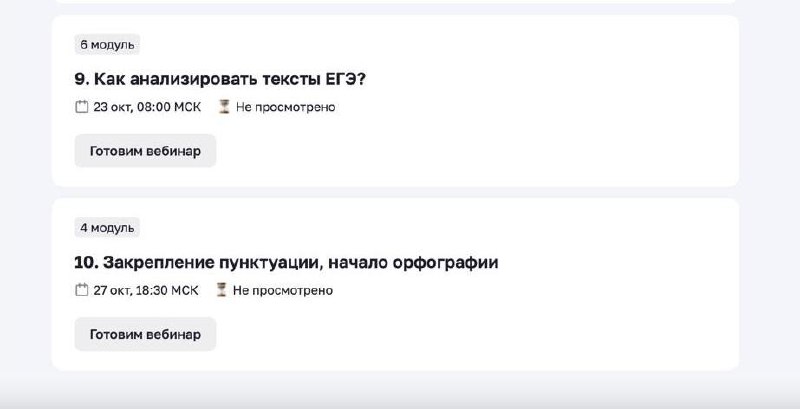The image size is (800, 409).
Task: Click the date '27 окт, 18:30 МСК'
Action: click(x=146, y=291)
